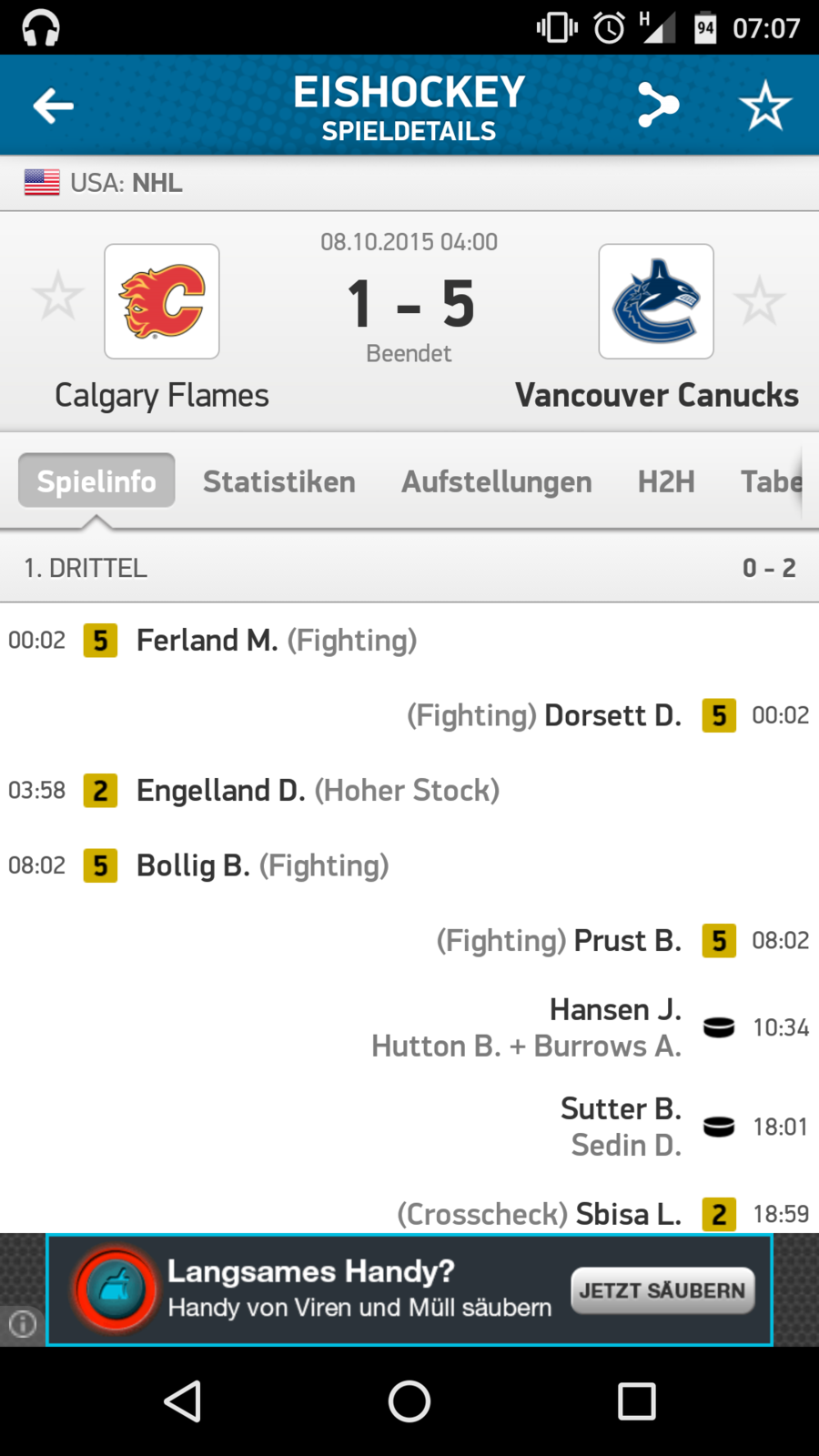Tap the USA flag icon

42,183
